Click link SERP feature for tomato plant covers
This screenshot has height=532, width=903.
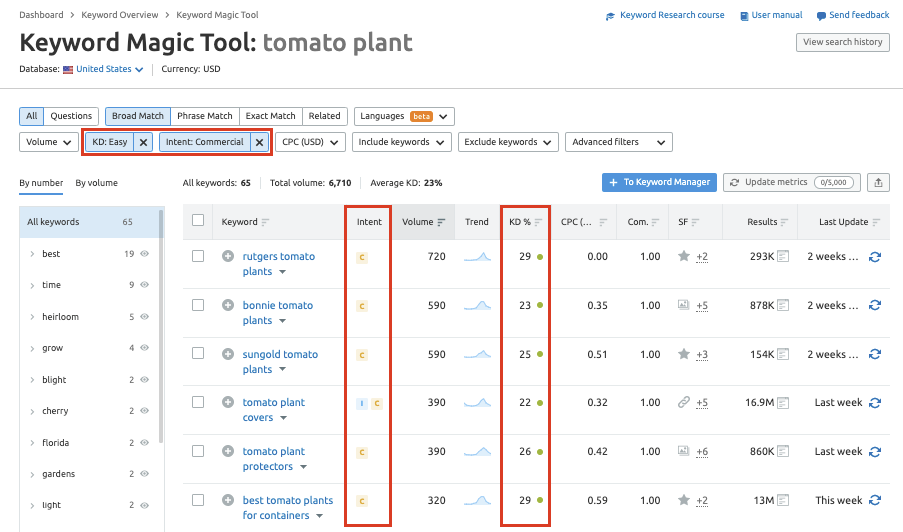coord(684,402)
